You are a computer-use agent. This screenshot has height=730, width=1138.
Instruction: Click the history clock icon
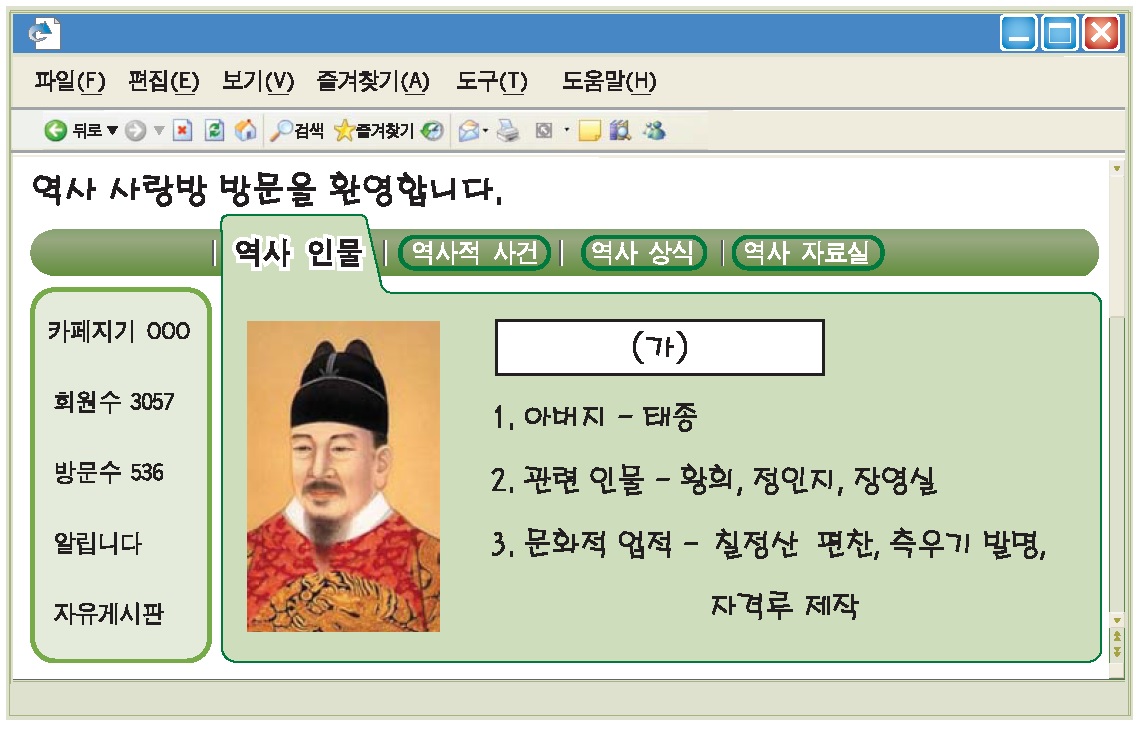(x=432, y=131)
